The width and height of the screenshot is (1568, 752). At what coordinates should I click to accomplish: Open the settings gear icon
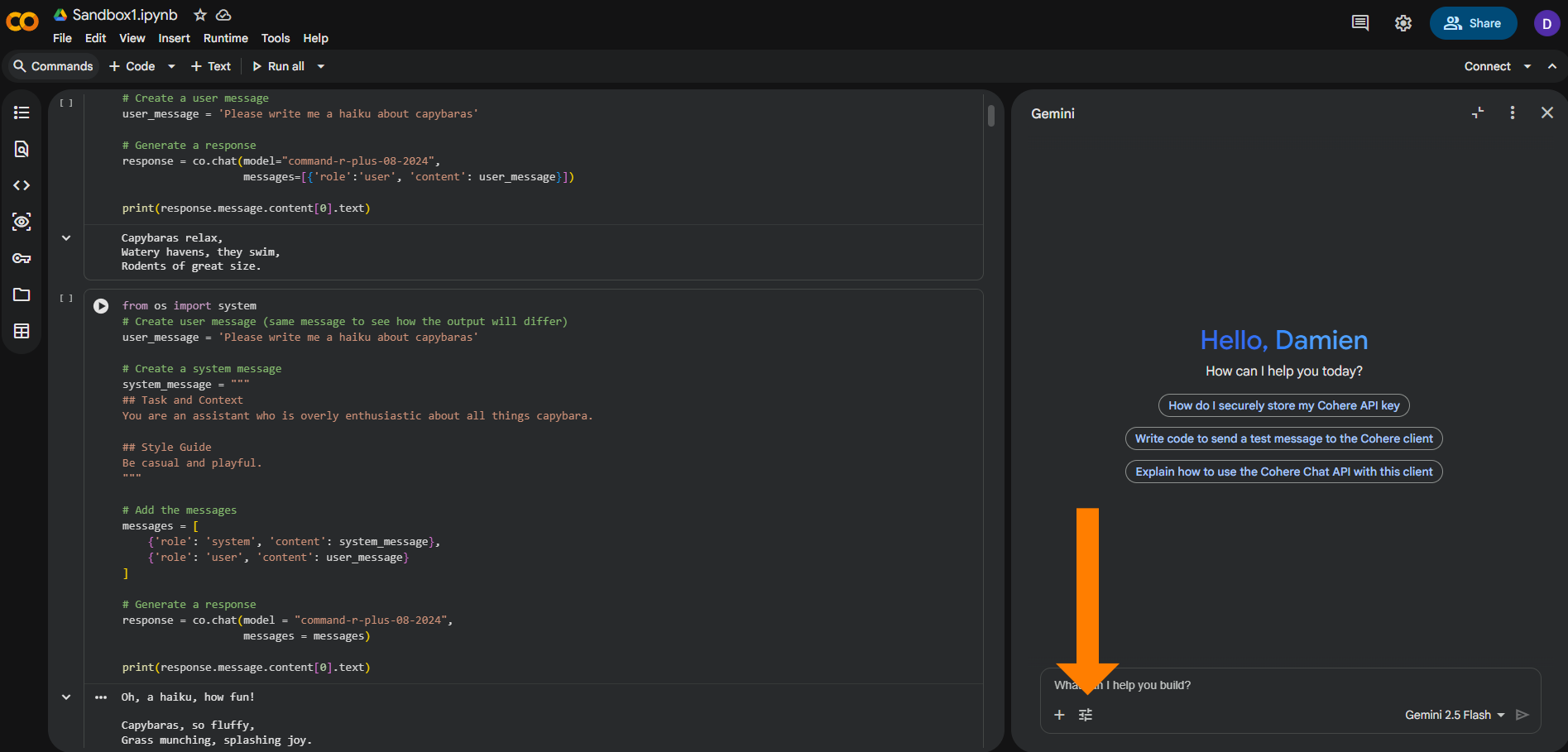[x=1403, y=23]
